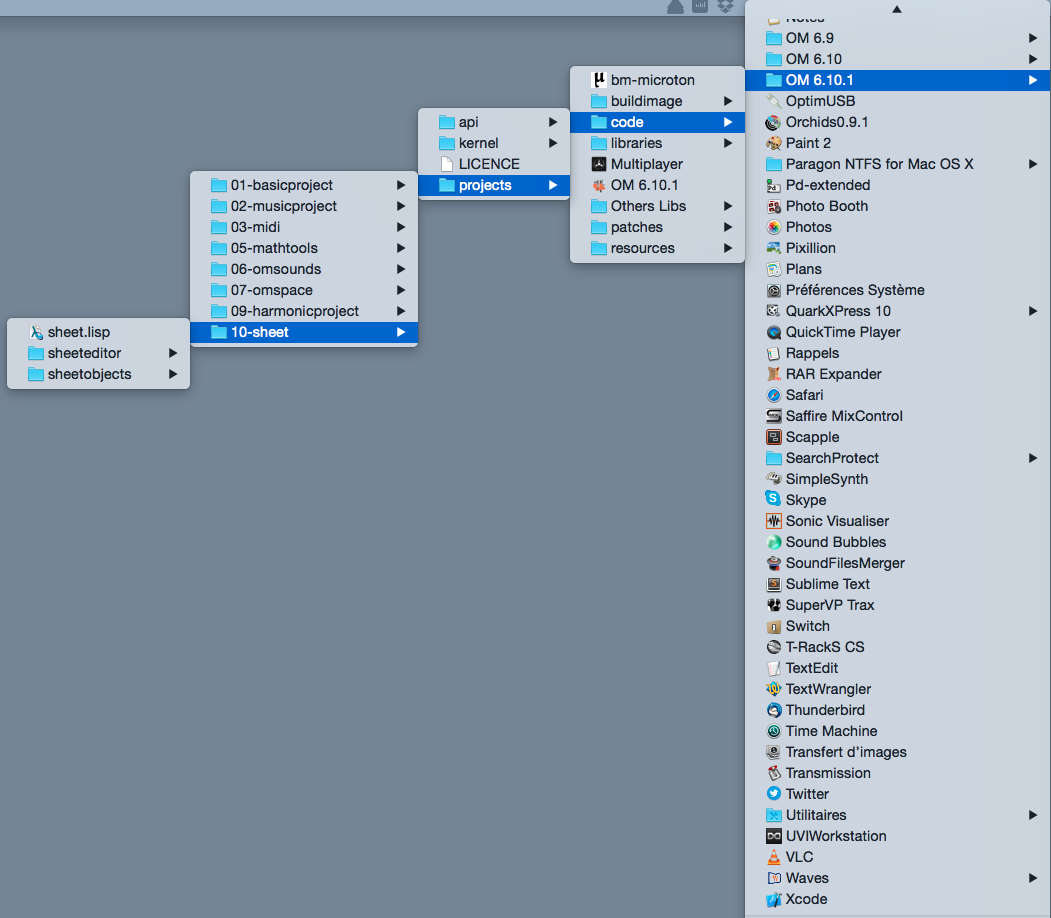The height and width of the screenshot is (918, 1051).
Task: Launch Préférences Système
Action: coord(897,290)
